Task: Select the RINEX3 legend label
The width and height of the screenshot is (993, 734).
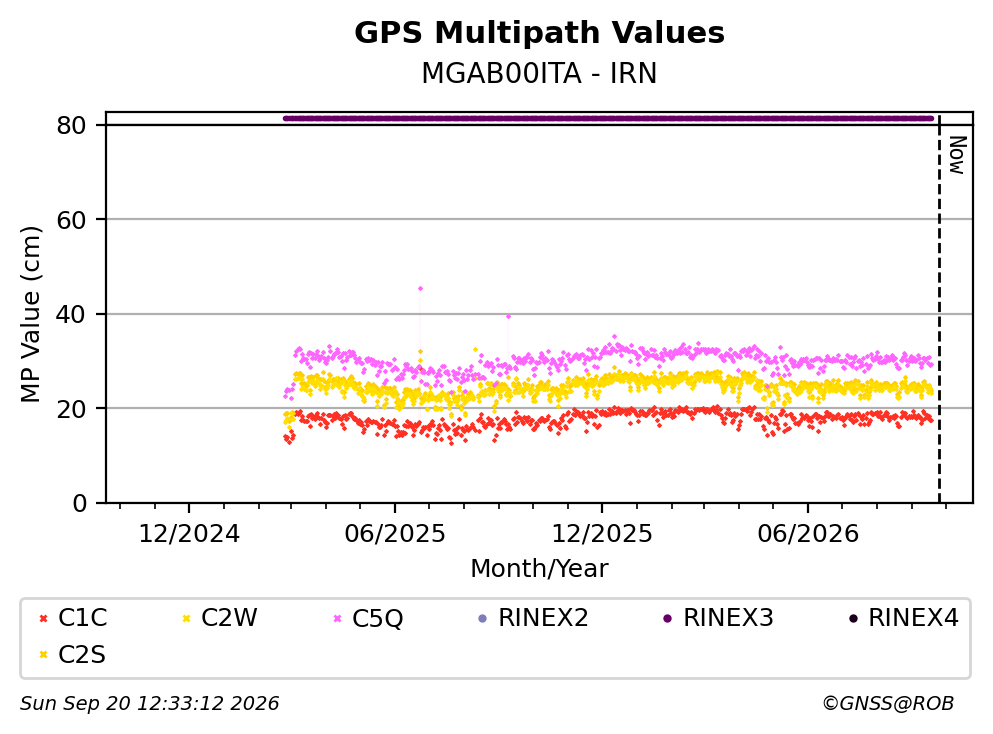Action: click(728, 618)
